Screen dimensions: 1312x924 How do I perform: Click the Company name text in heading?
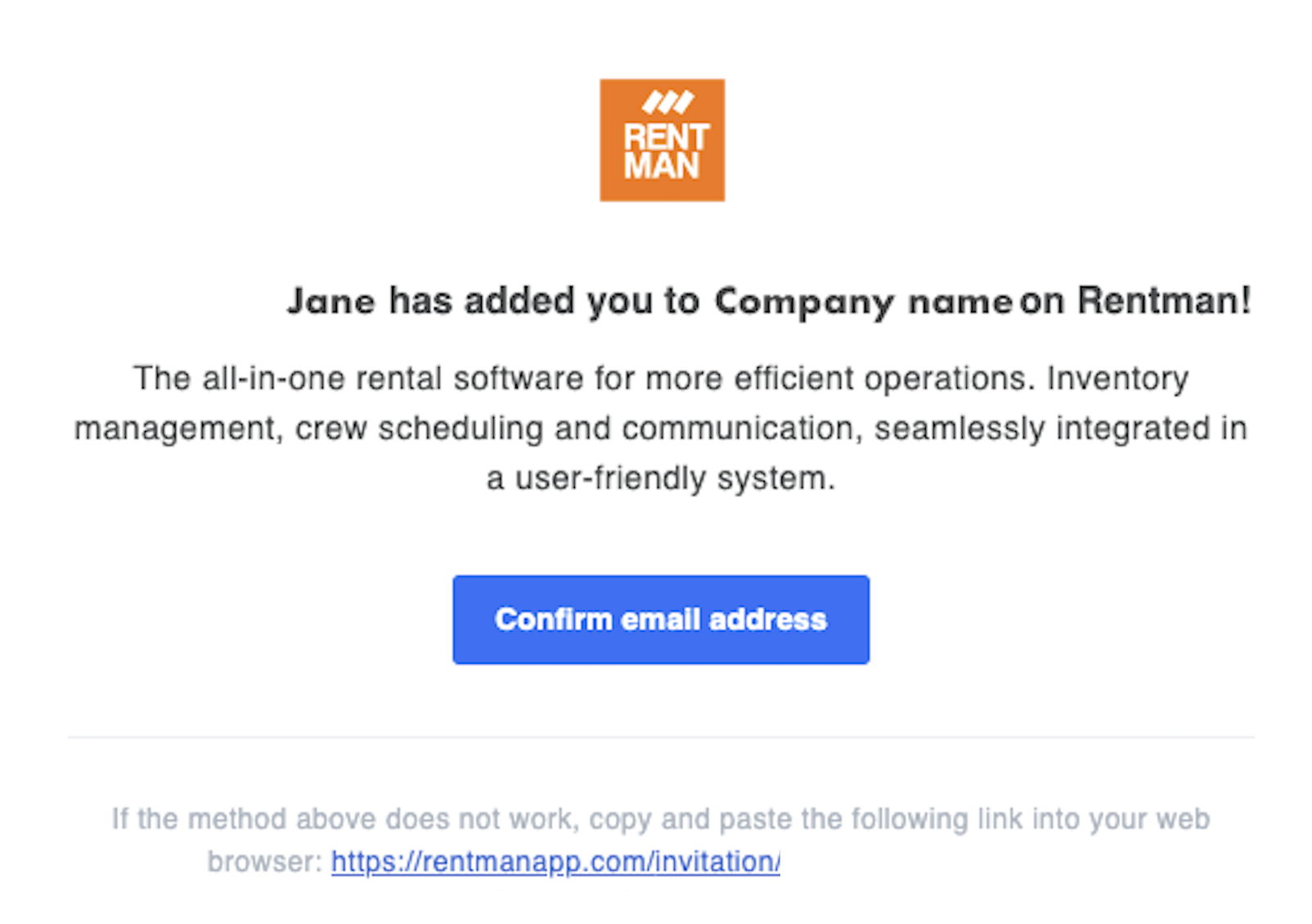click(863, 302)
